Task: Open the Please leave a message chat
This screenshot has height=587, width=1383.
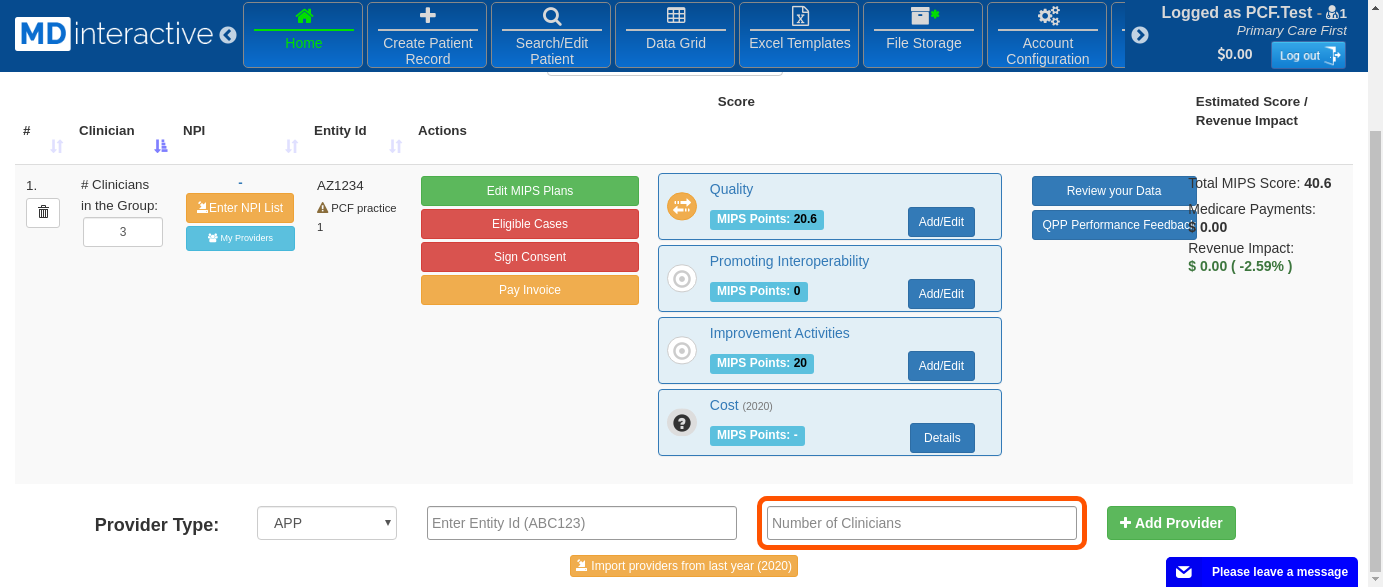Action: pyautogui.click(x=1261, y=572)
